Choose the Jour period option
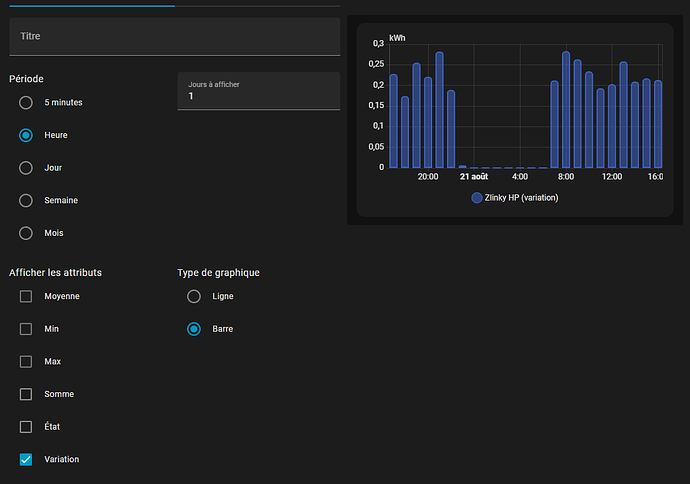690x484 pixels. pos(26,168)
